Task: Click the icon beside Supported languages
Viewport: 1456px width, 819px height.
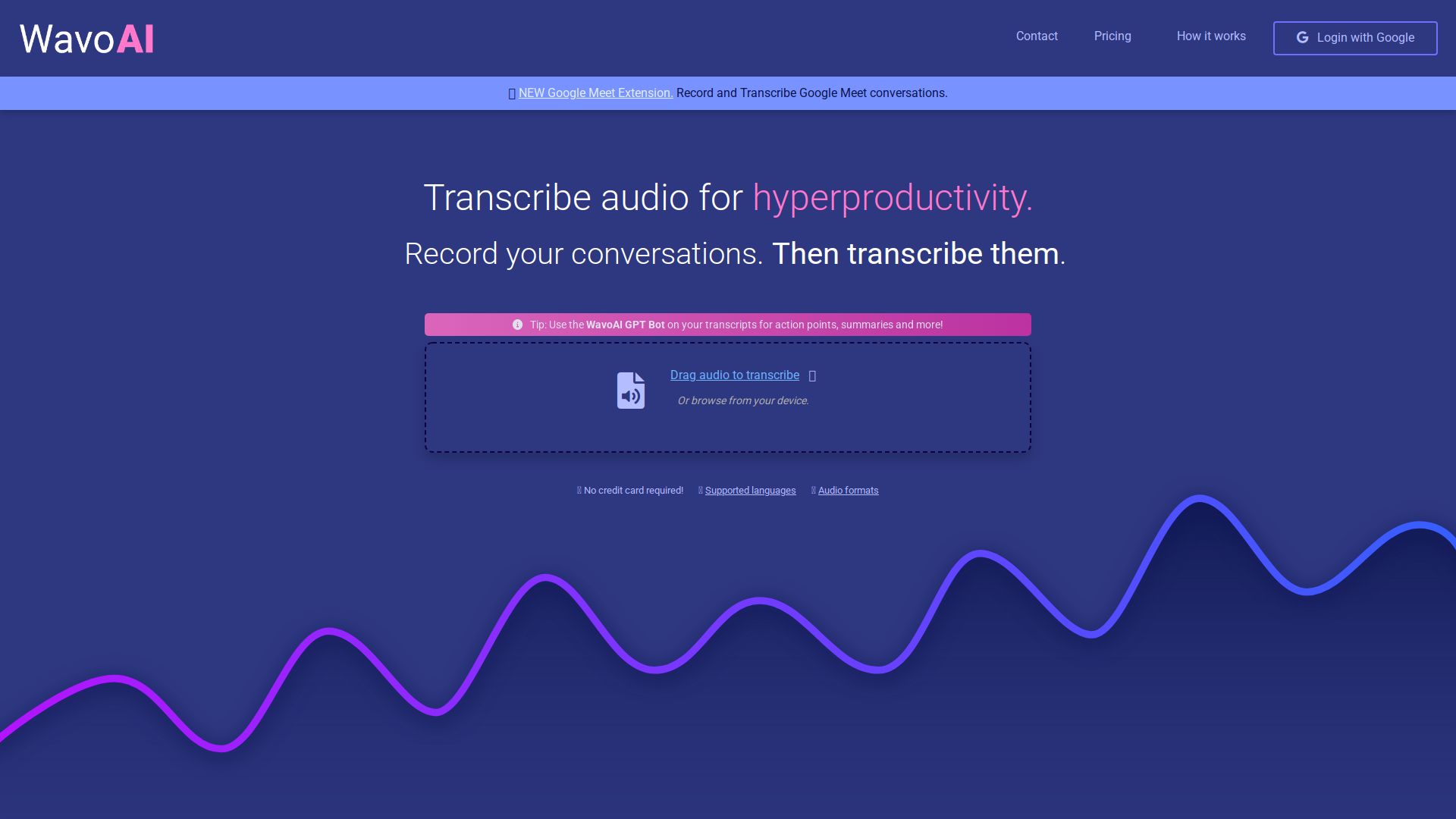Action: click(701, 491)
